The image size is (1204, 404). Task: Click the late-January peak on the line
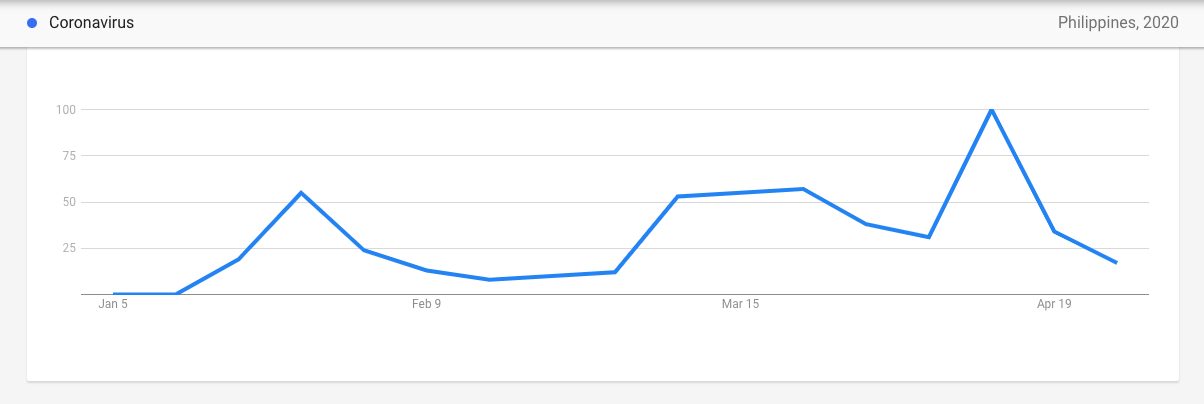pos(301,193)
